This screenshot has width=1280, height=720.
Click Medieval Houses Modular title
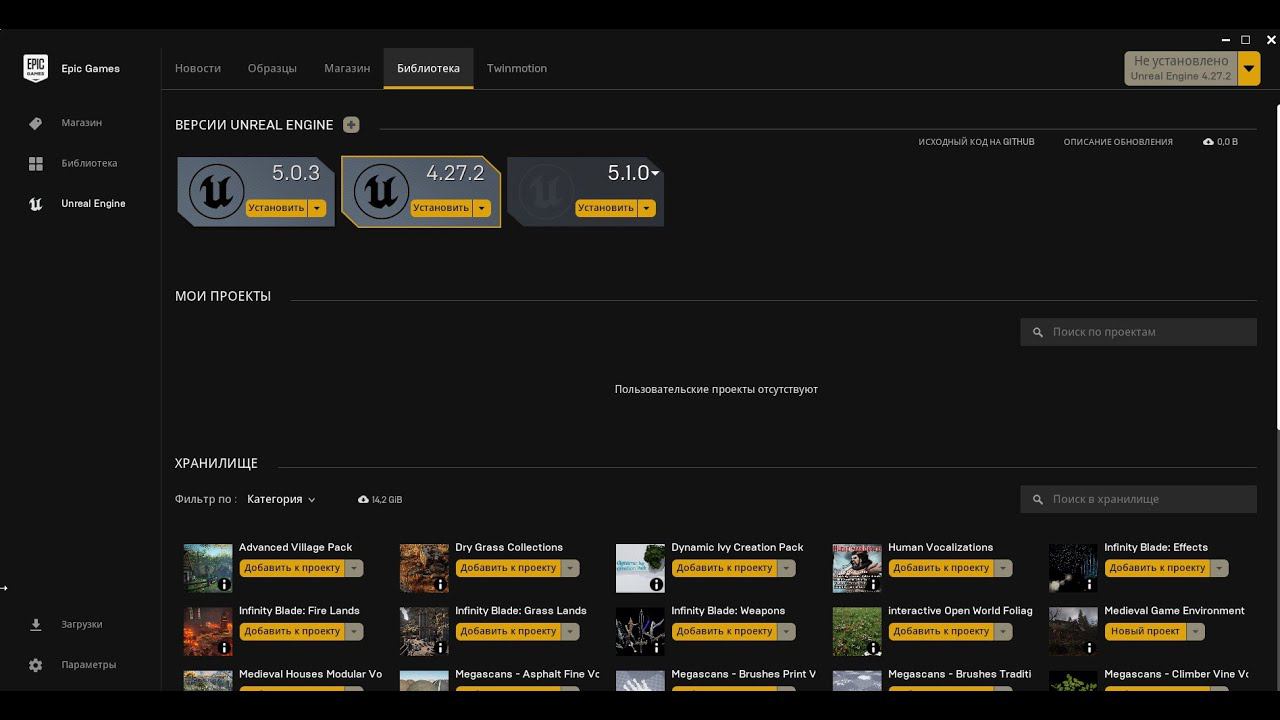pos(310,674)
